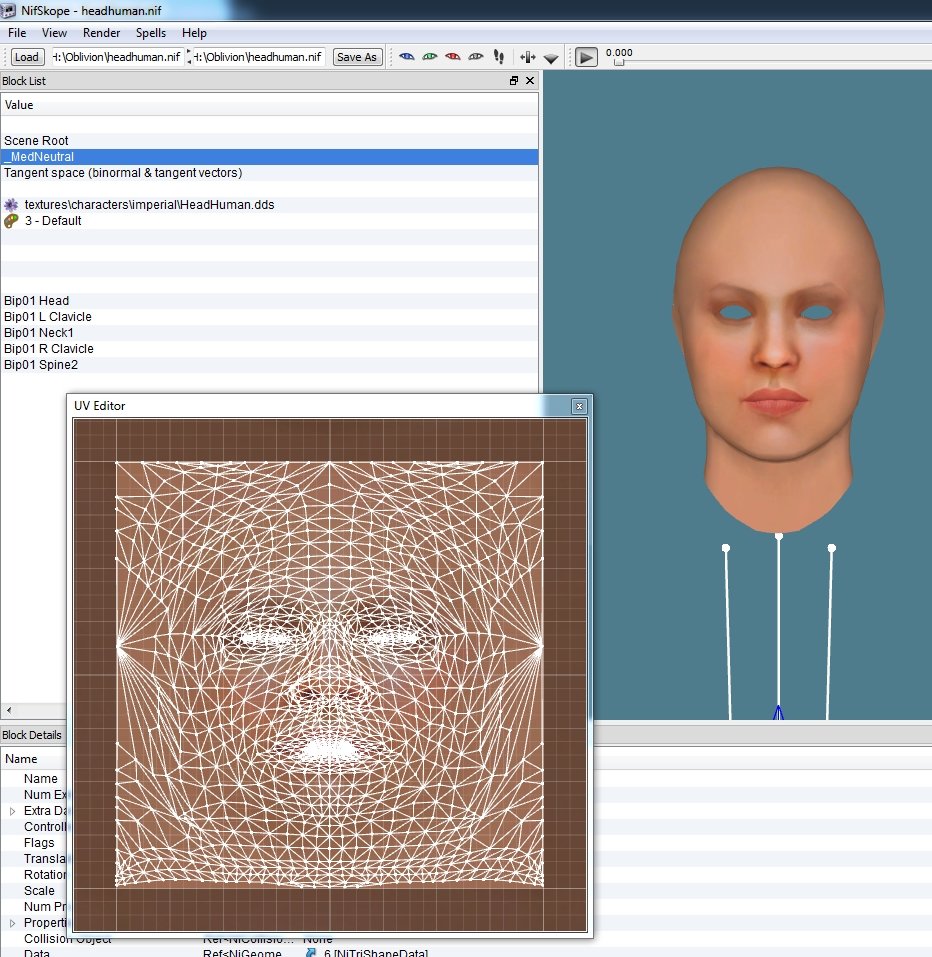932x957 pixels.
Task: Select the Bip01 Spine2 row
Action: [x=269, y=364]
